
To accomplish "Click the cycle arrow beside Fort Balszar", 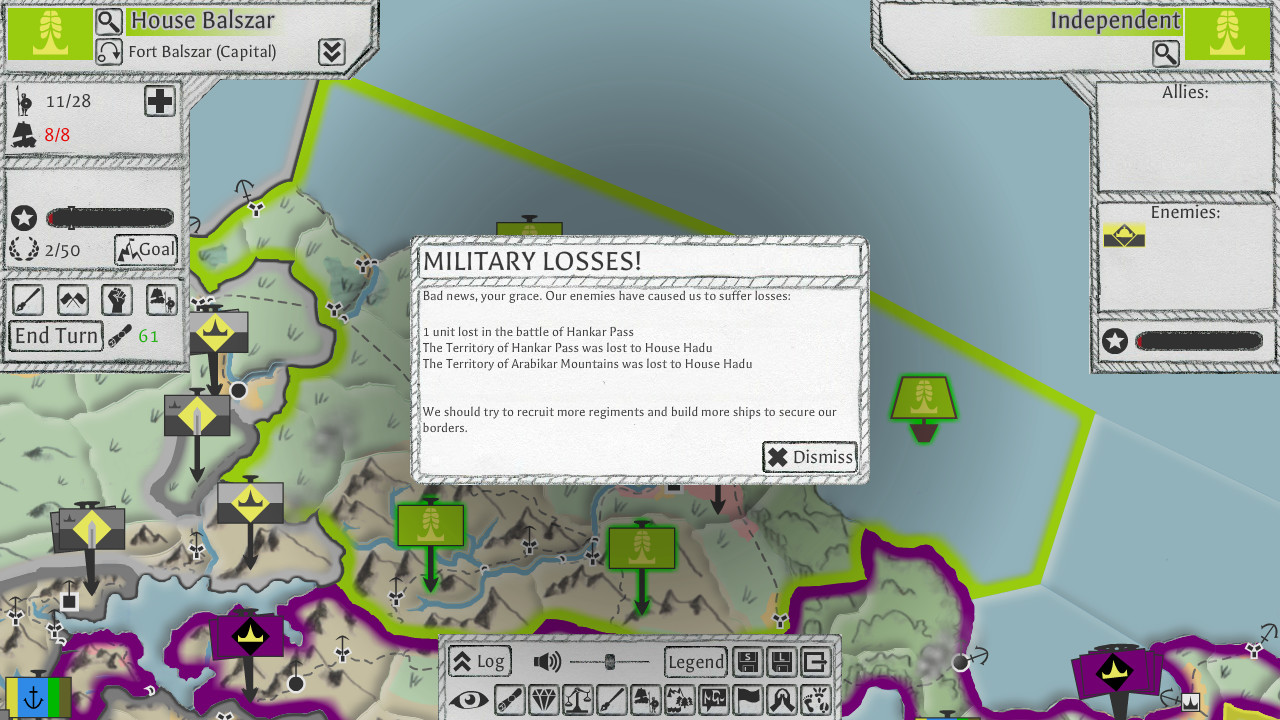I will [x=109, y=52].
